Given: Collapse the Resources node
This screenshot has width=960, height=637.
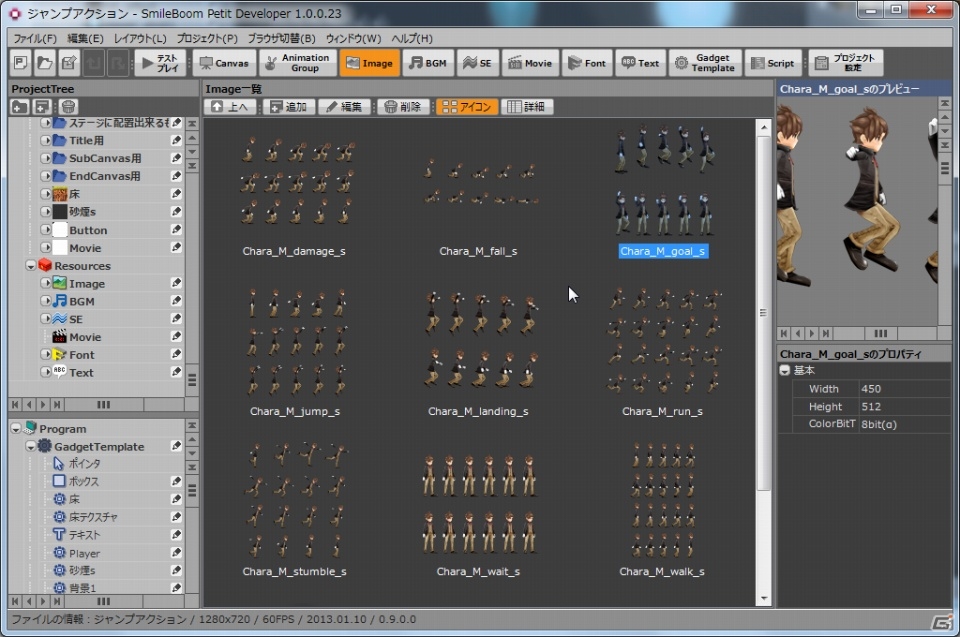Looking at the screenshot, I should 31,266.
